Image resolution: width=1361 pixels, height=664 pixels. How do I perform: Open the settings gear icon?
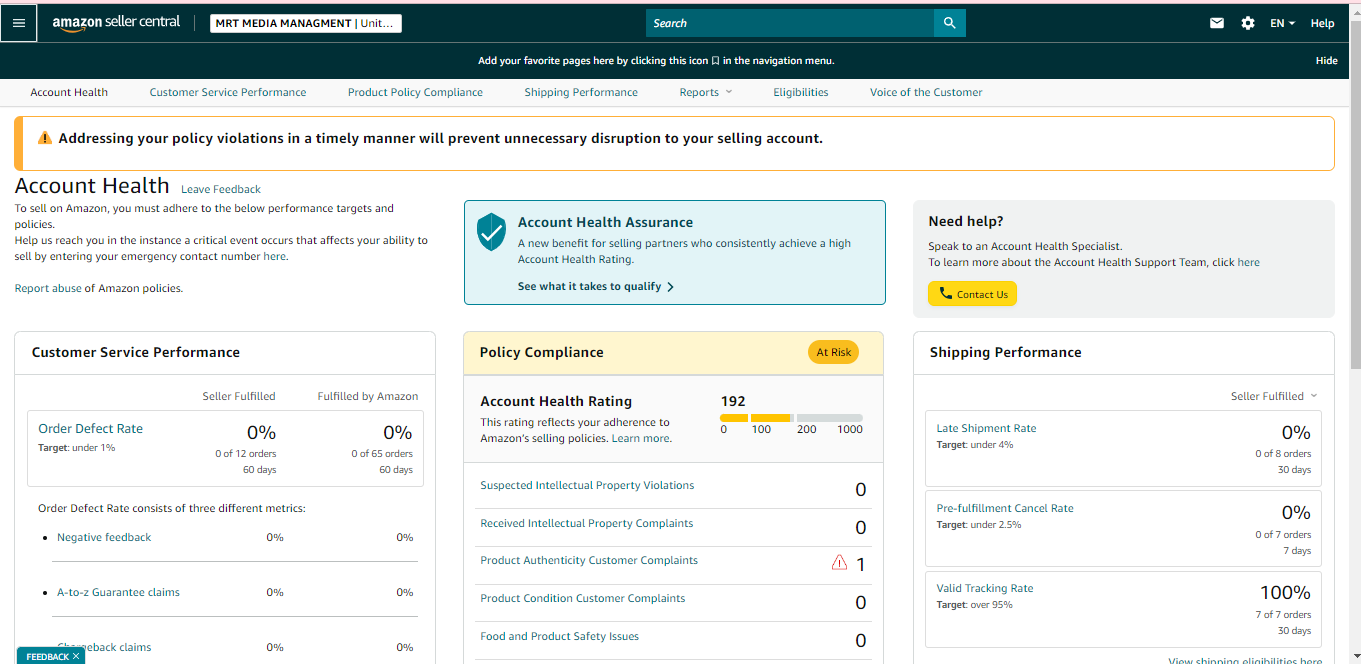coord(1248,23)
